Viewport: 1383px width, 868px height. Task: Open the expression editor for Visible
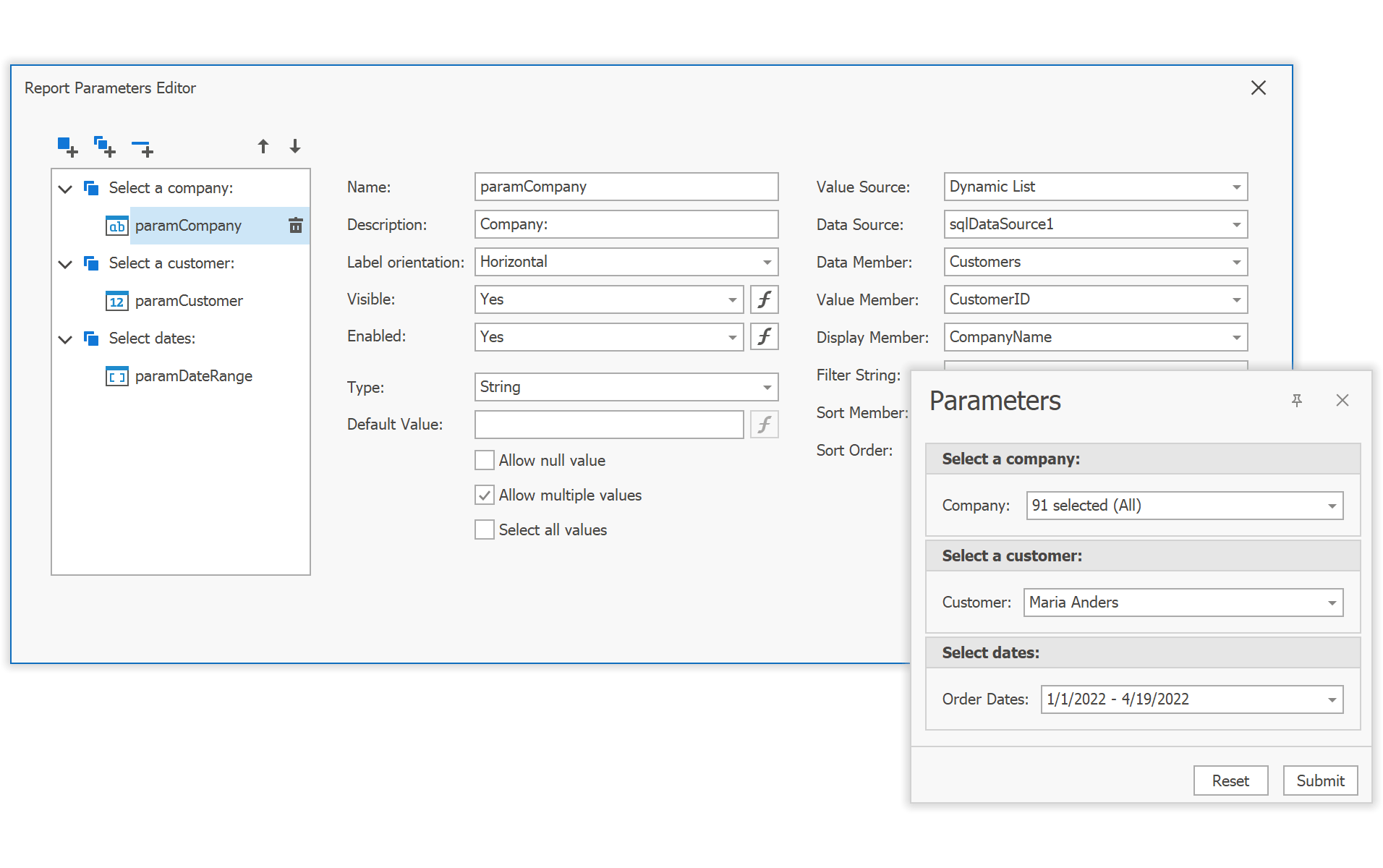(764, 299)
